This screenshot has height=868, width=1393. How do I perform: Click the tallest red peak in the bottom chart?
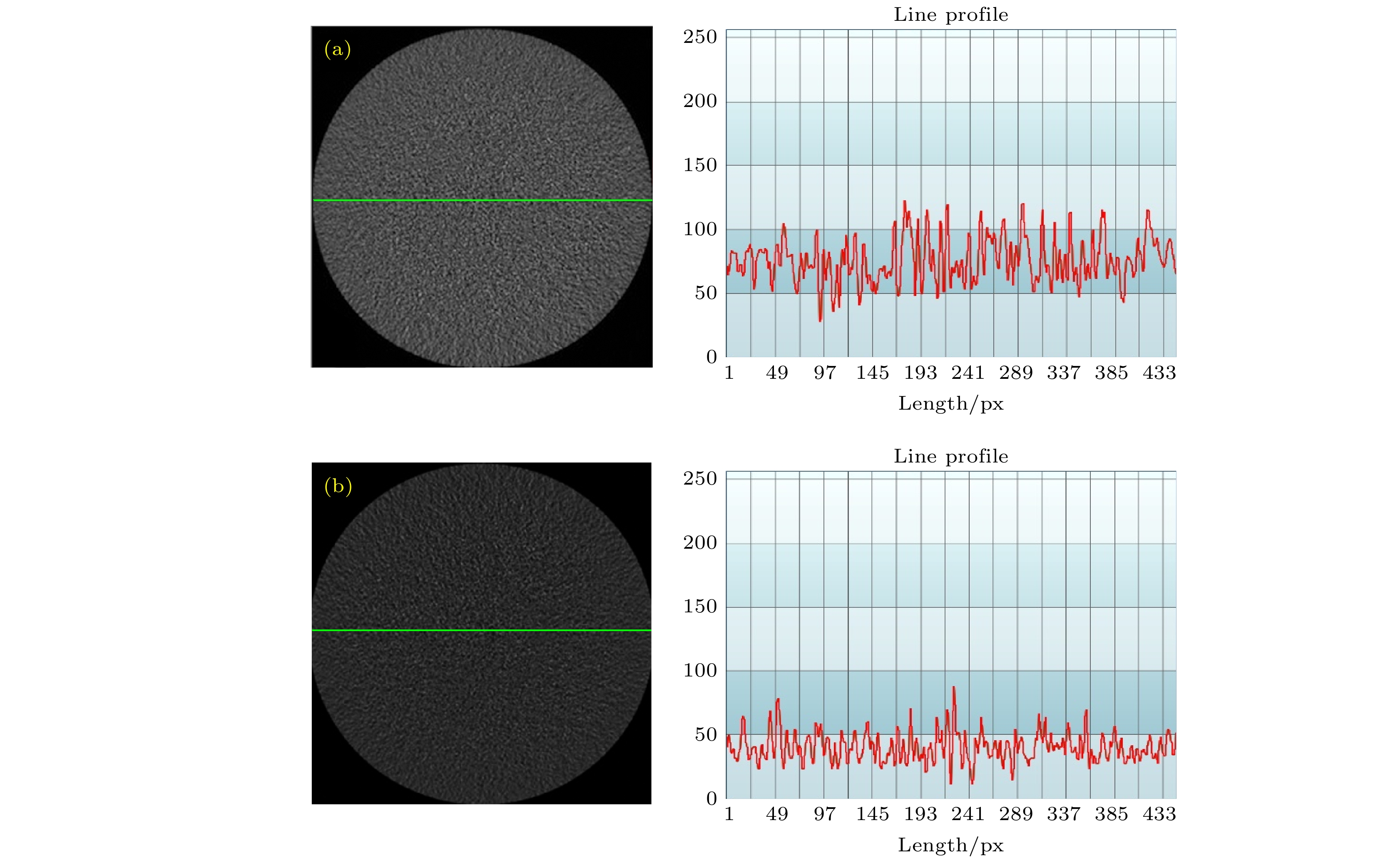[953, 688]
